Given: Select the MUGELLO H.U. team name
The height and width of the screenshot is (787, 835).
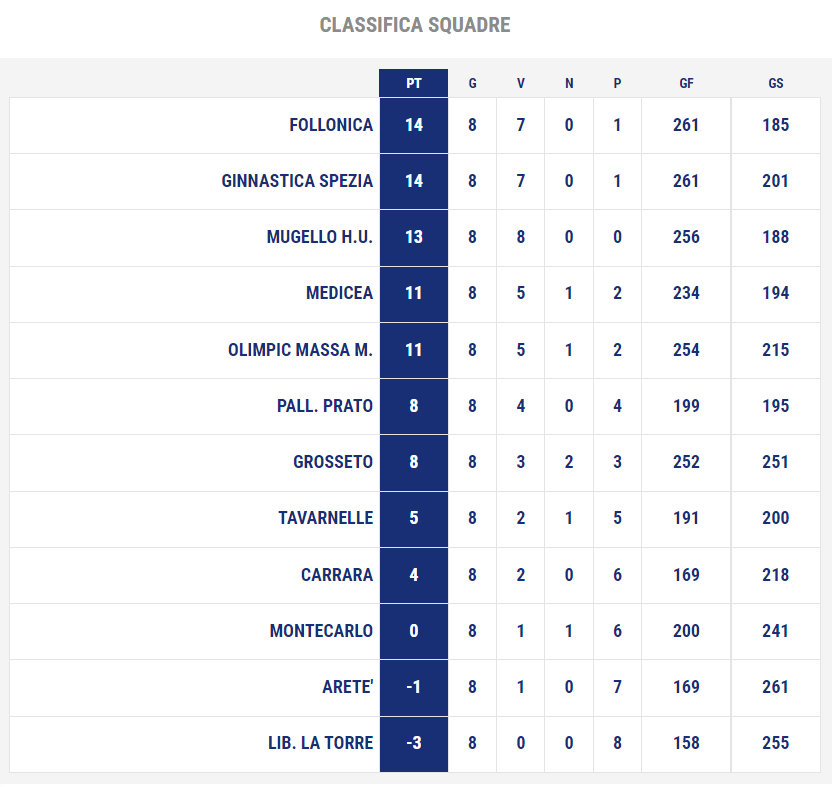Looking at the screenshot, I should pyautogui.click(x=320, y=237).
